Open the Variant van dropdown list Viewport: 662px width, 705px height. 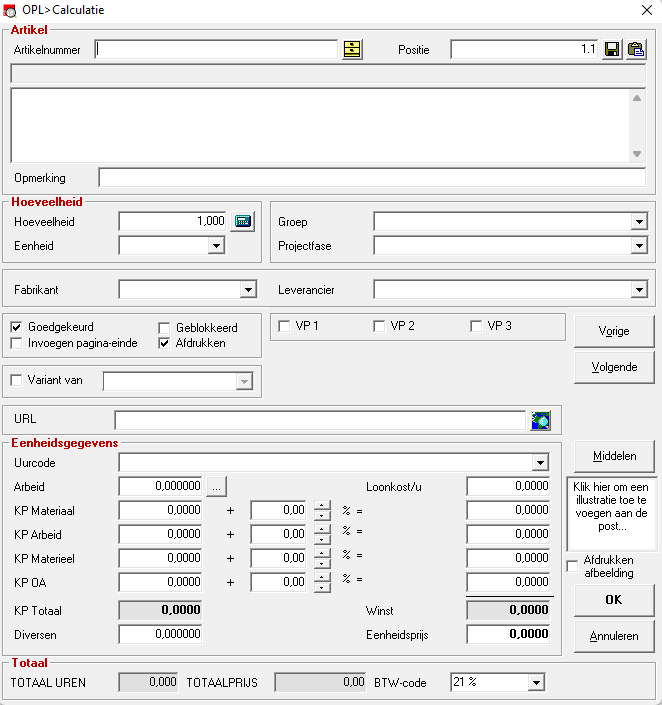[x=244, y=382]
